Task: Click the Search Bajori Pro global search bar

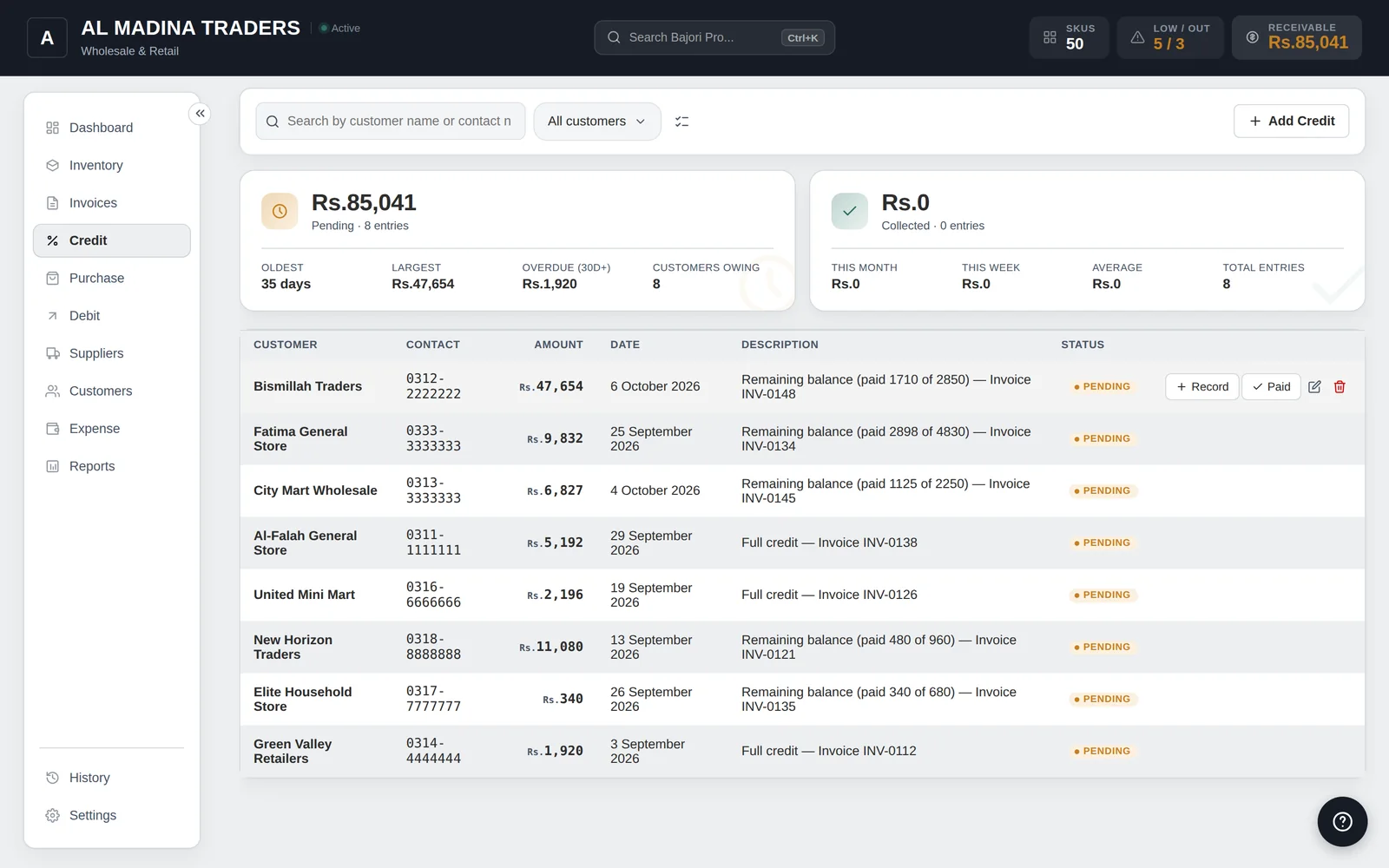Action: click(x=714, y=37)
